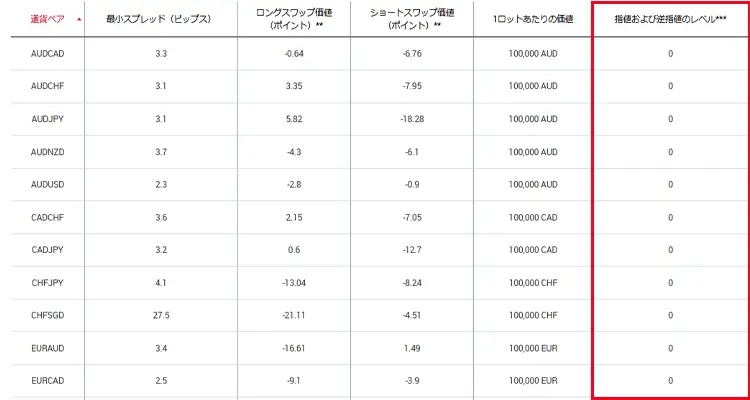Select the 最小スプレッド（ピップス） column header
This screenshot has width=750, height=400.
(x=161, y=20)
